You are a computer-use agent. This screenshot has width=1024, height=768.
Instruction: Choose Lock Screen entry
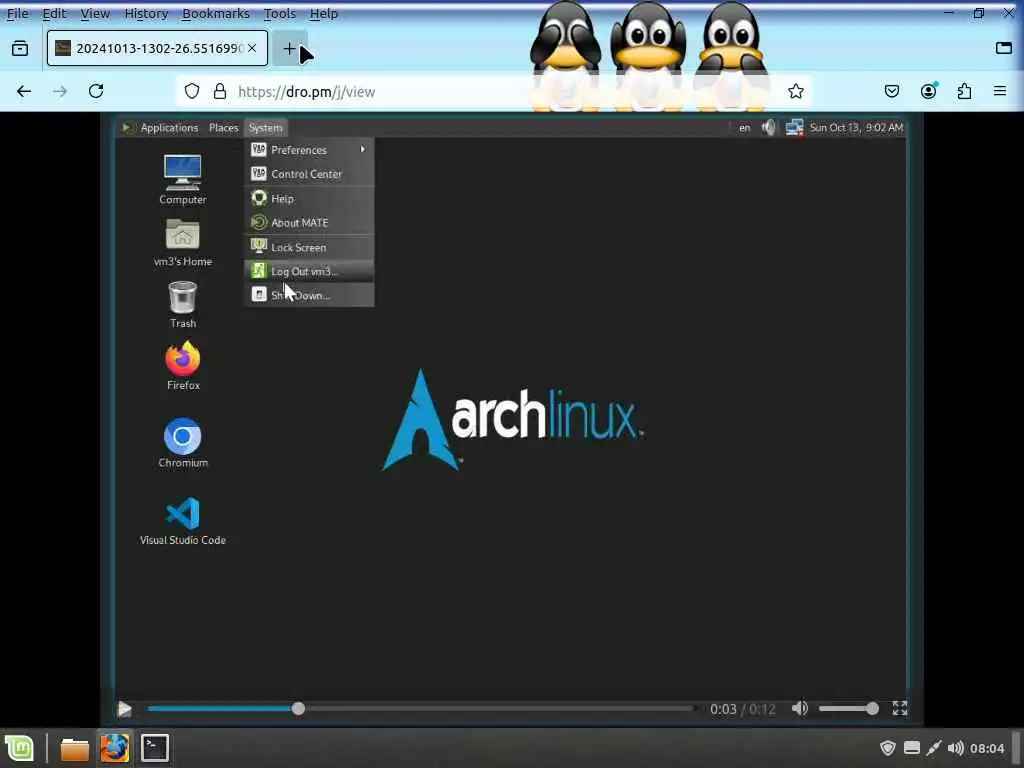tap(310, 248)
